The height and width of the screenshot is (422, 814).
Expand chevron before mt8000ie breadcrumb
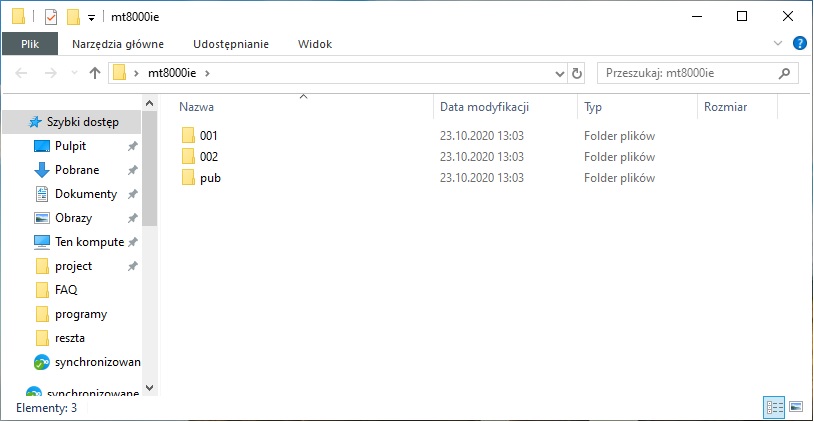(136, 73)
